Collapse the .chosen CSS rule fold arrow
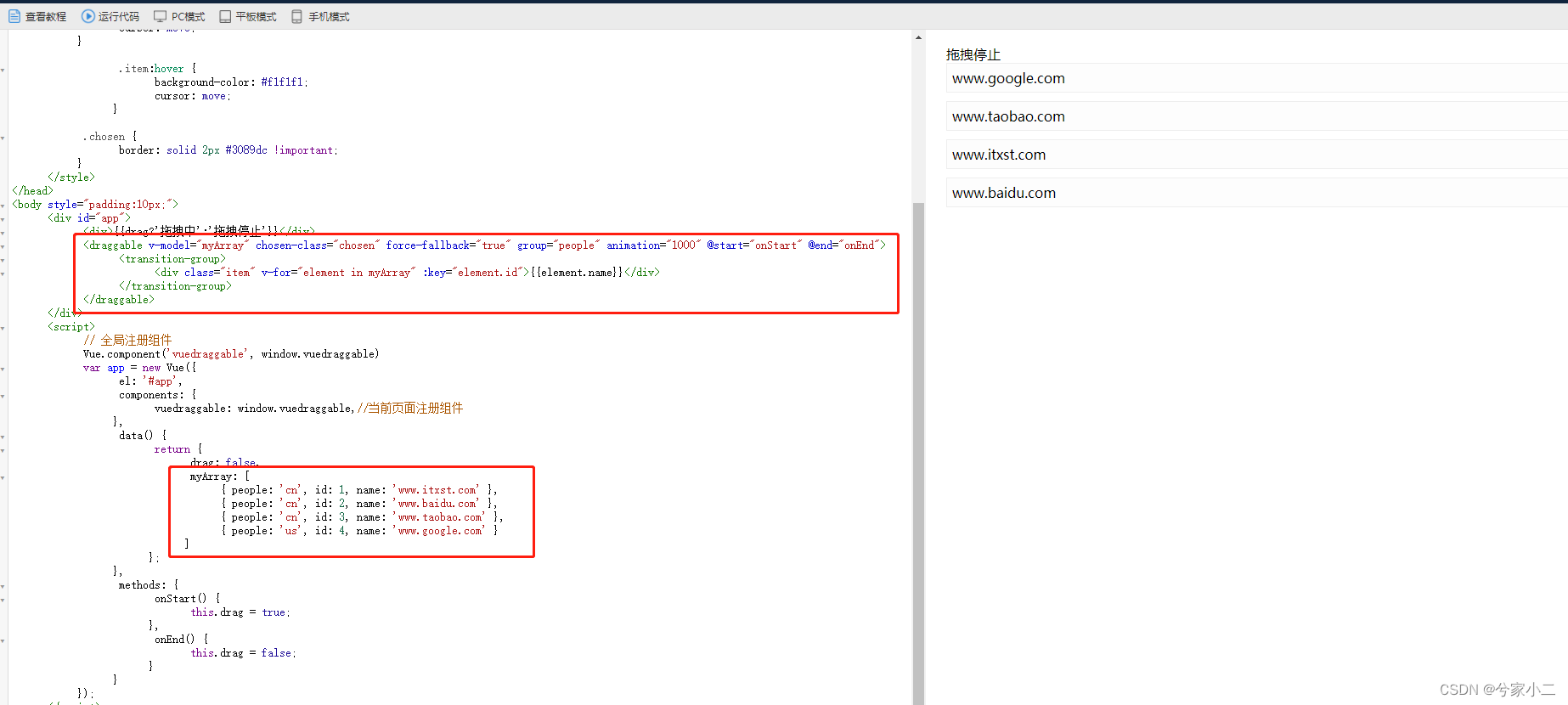 click(x=3, y=138)
